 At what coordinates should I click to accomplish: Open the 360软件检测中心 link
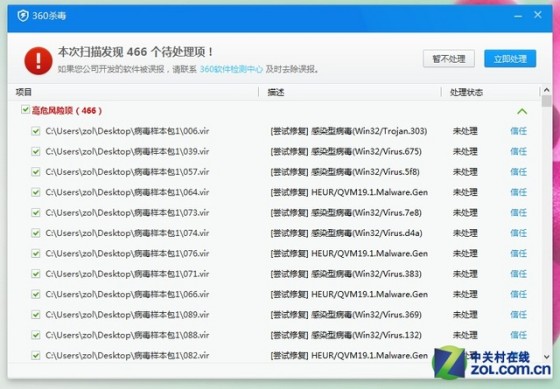(x=231, y=69)
